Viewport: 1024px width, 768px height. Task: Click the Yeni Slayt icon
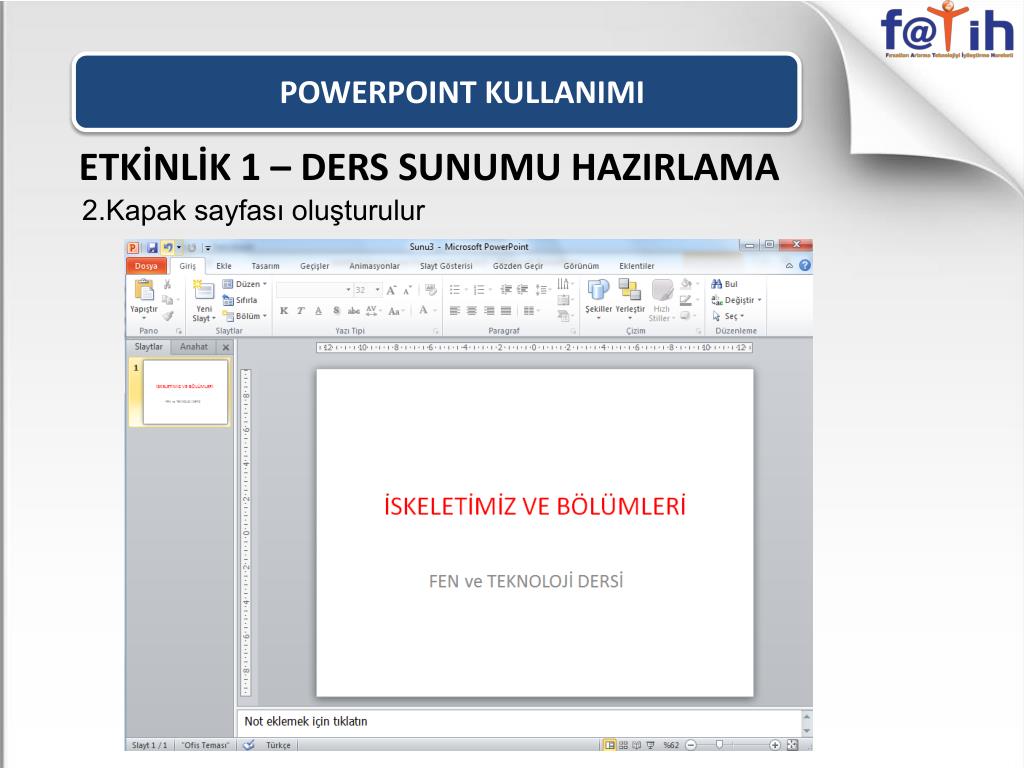(x=203, y=290)
